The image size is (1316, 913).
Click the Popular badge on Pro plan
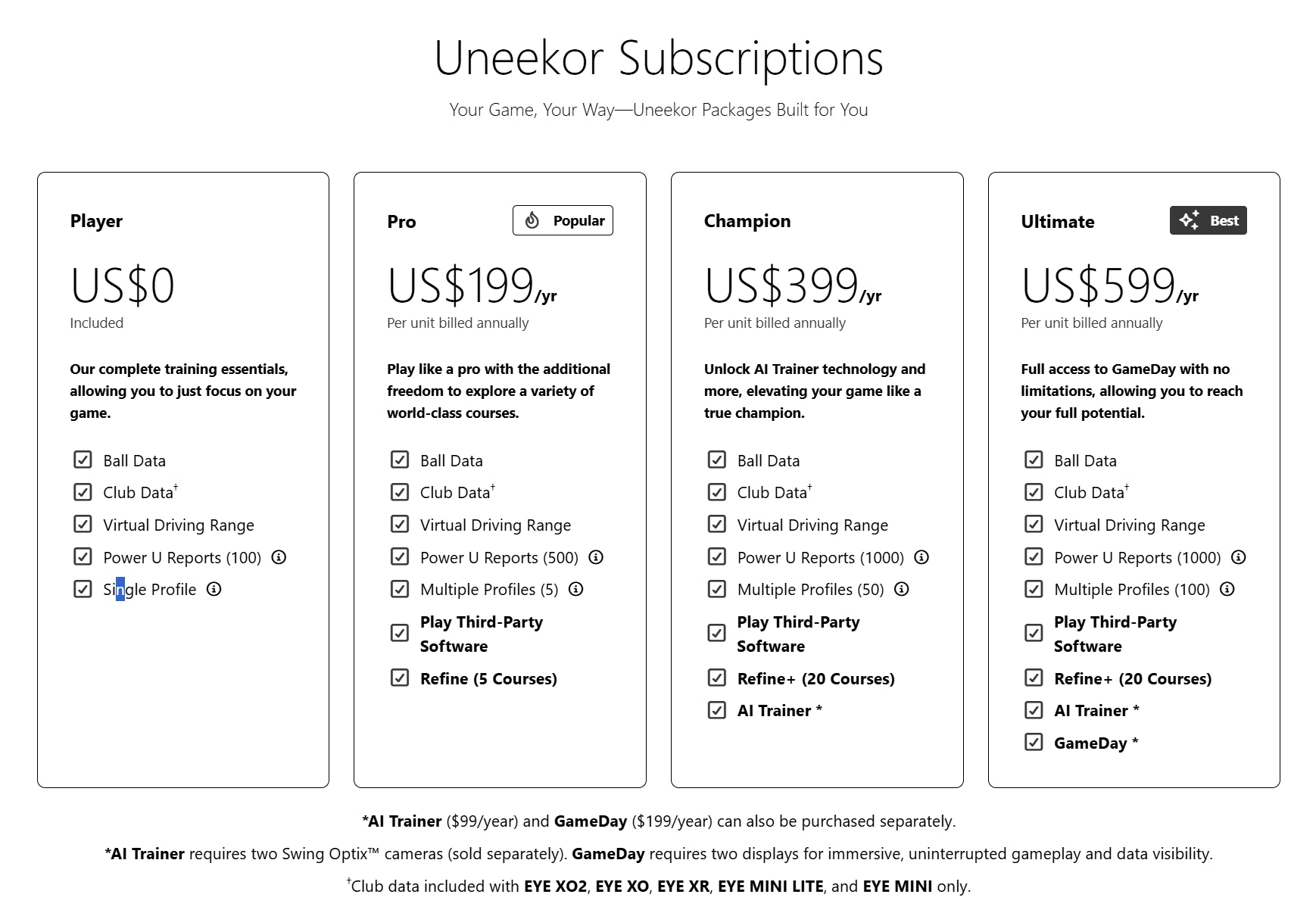tap(563, 220)
